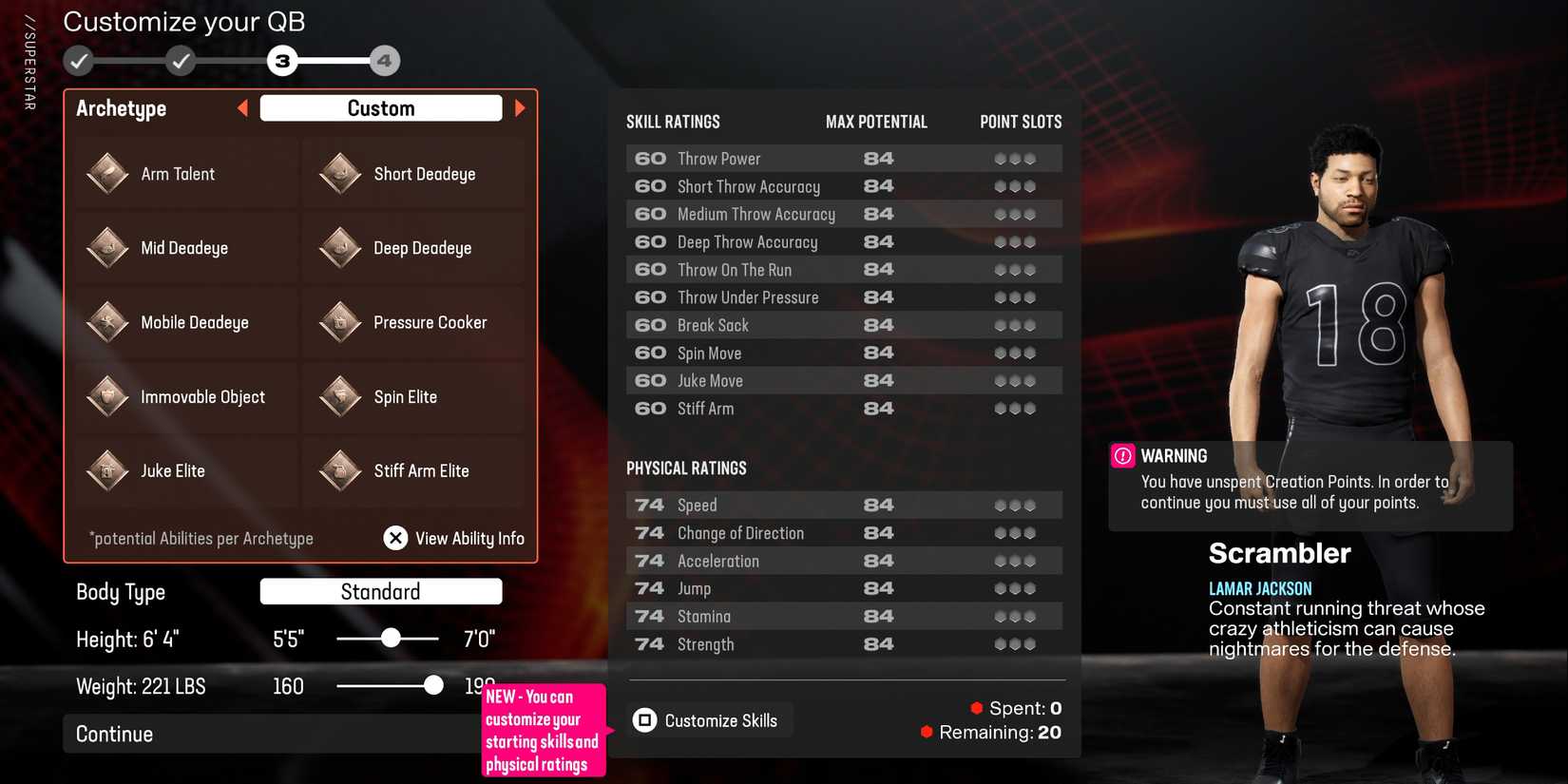Viewport: 1568px width, 784px height.
Task: Go to completed step one checkmark
Action: (x=79, y=61)
